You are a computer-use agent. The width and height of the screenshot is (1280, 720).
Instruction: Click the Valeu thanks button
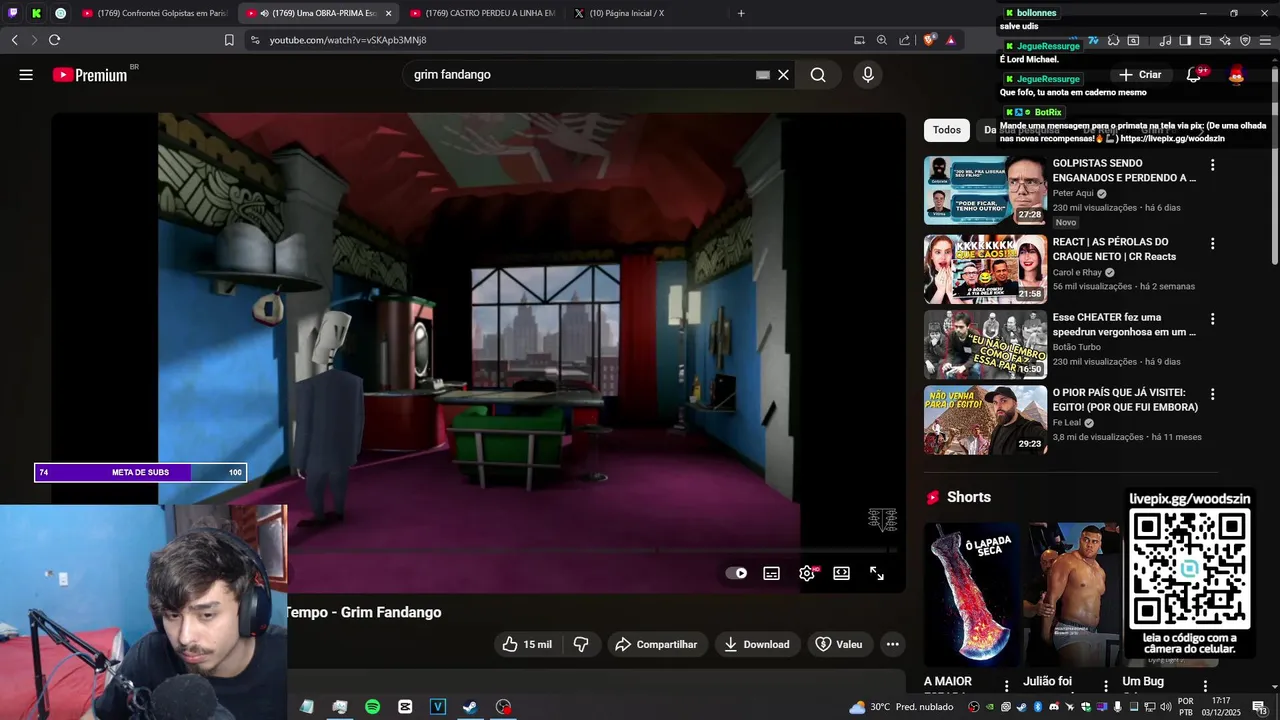tap(839, 644)
